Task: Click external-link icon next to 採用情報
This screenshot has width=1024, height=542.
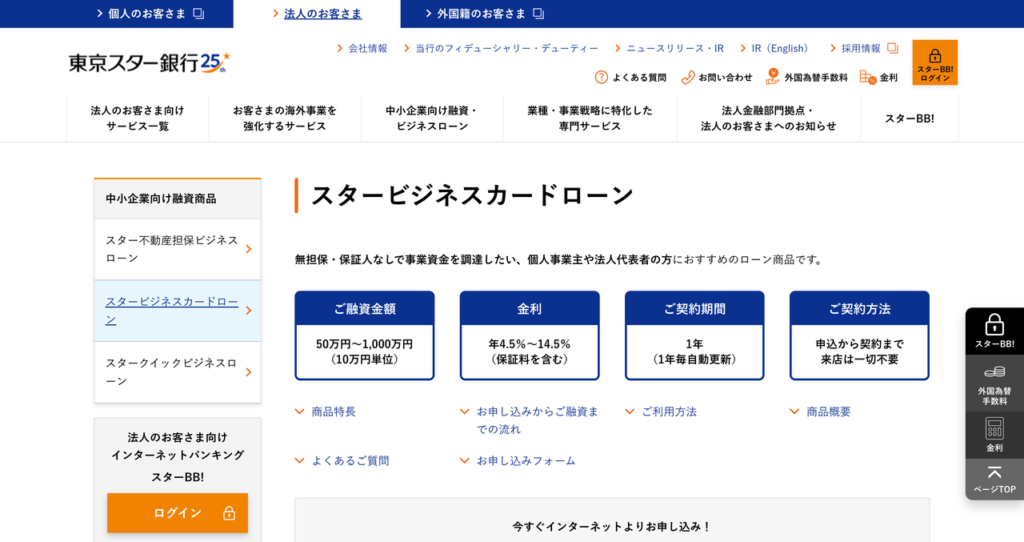Action: click(x=893, y=48)
